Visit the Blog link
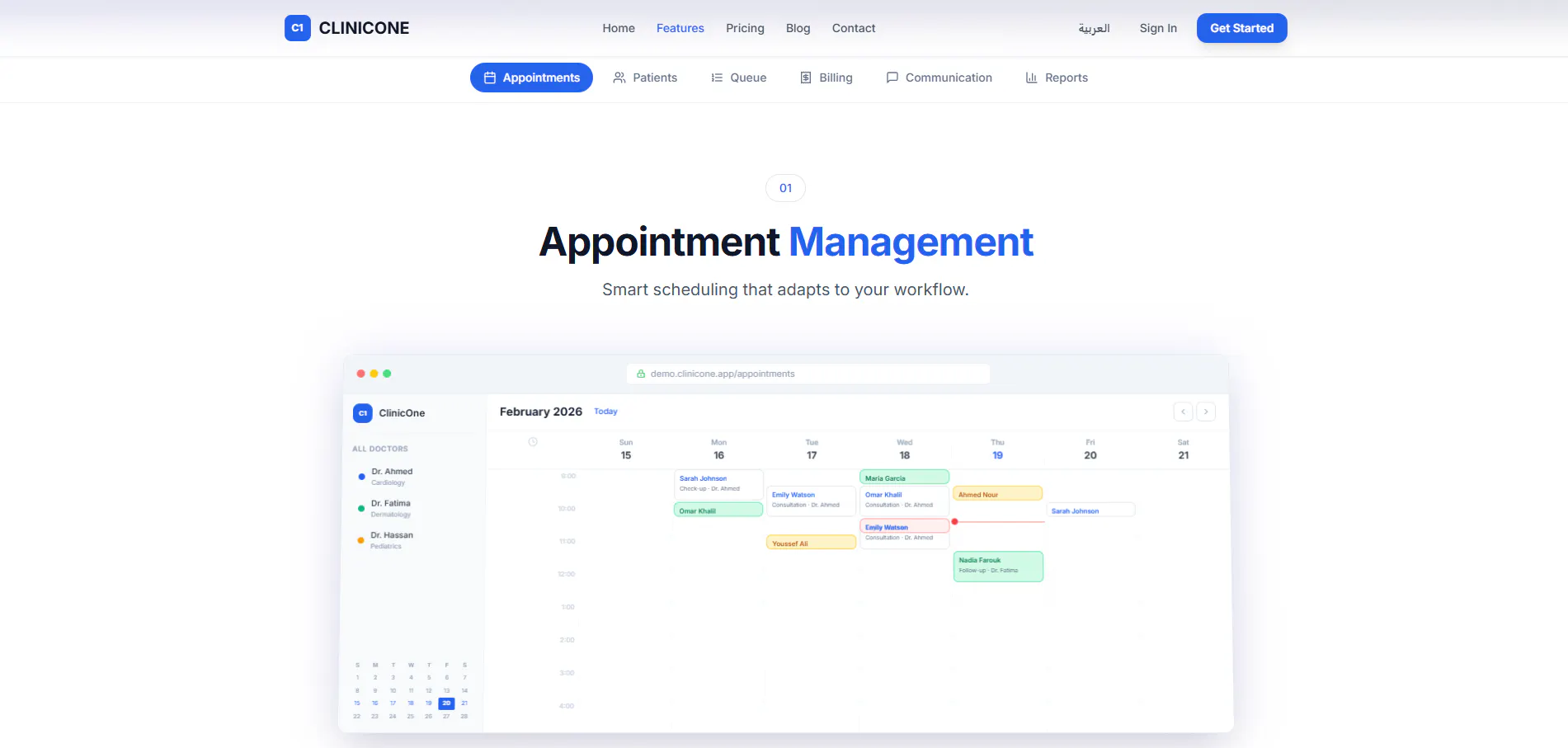The image size is (1568, 748). [798, 28]
